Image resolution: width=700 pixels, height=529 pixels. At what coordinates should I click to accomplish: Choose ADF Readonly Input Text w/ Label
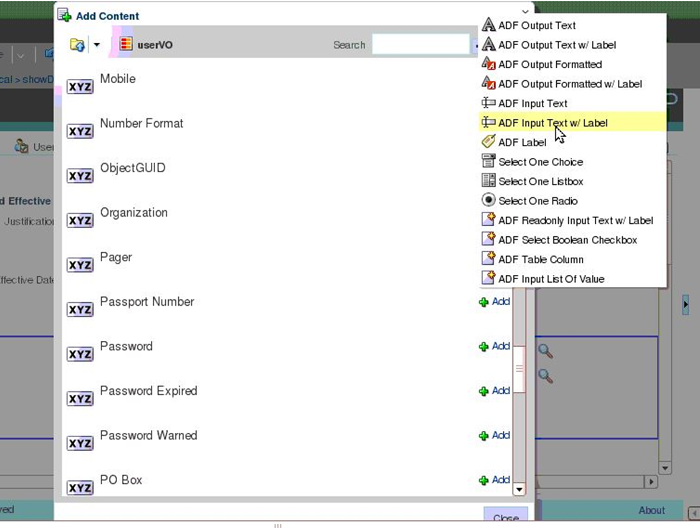[573, 221]
